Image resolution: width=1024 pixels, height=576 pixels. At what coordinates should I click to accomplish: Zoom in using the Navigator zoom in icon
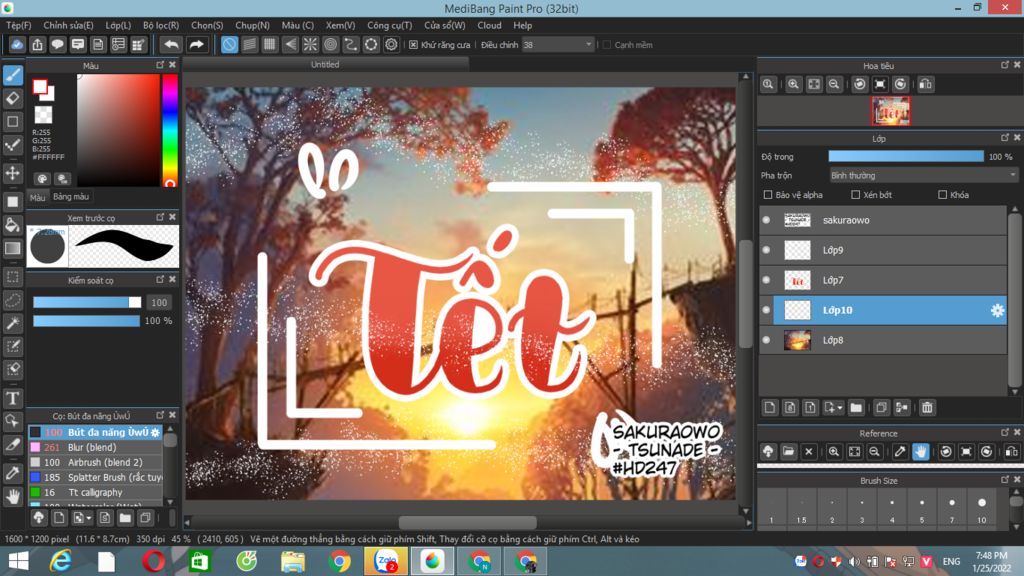(x=793, y=84)
